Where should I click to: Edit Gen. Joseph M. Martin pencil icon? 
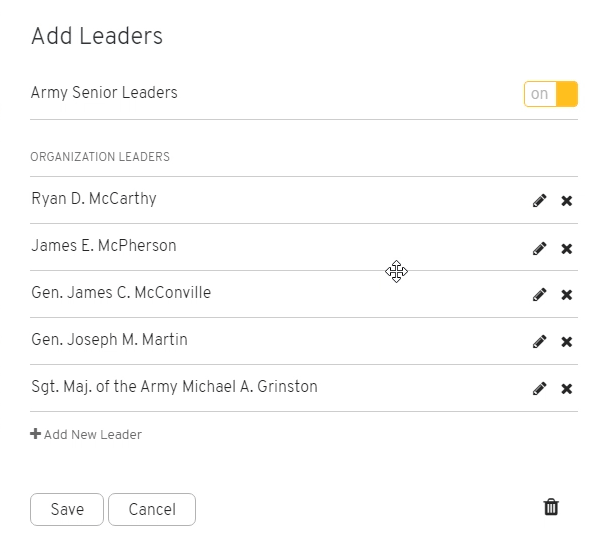[539, 341]
